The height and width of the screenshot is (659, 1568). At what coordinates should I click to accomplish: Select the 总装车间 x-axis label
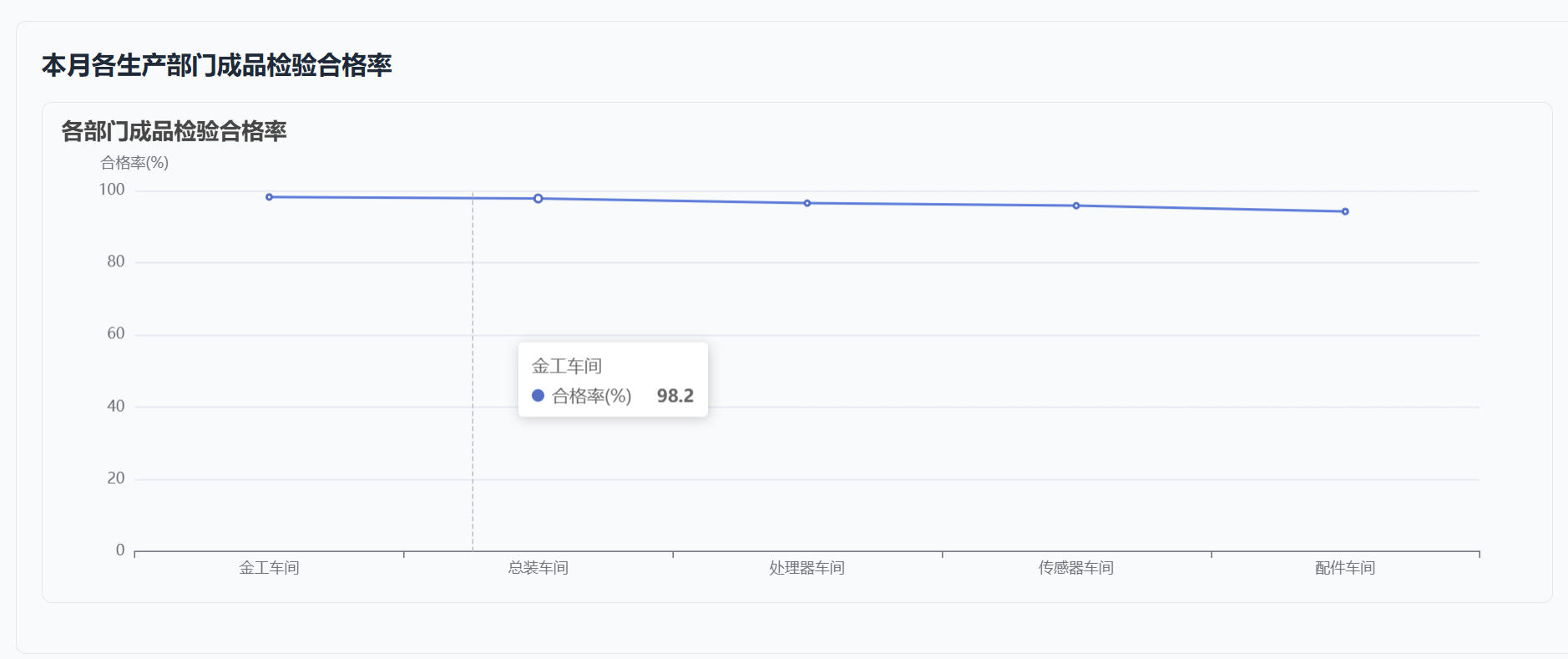(x=539, y=568)
